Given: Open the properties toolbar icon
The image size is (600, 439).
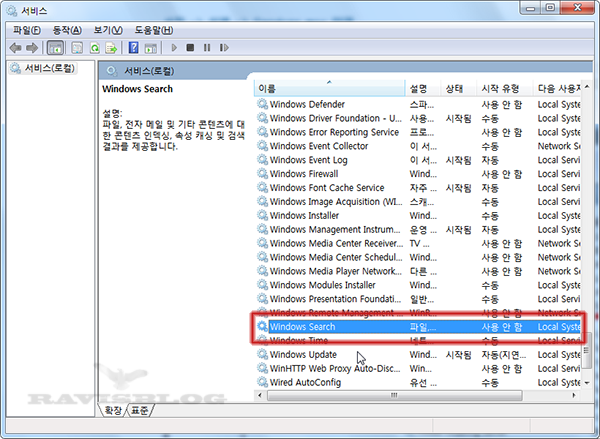Looking at the screenshot, I should [x=77, y=48].
